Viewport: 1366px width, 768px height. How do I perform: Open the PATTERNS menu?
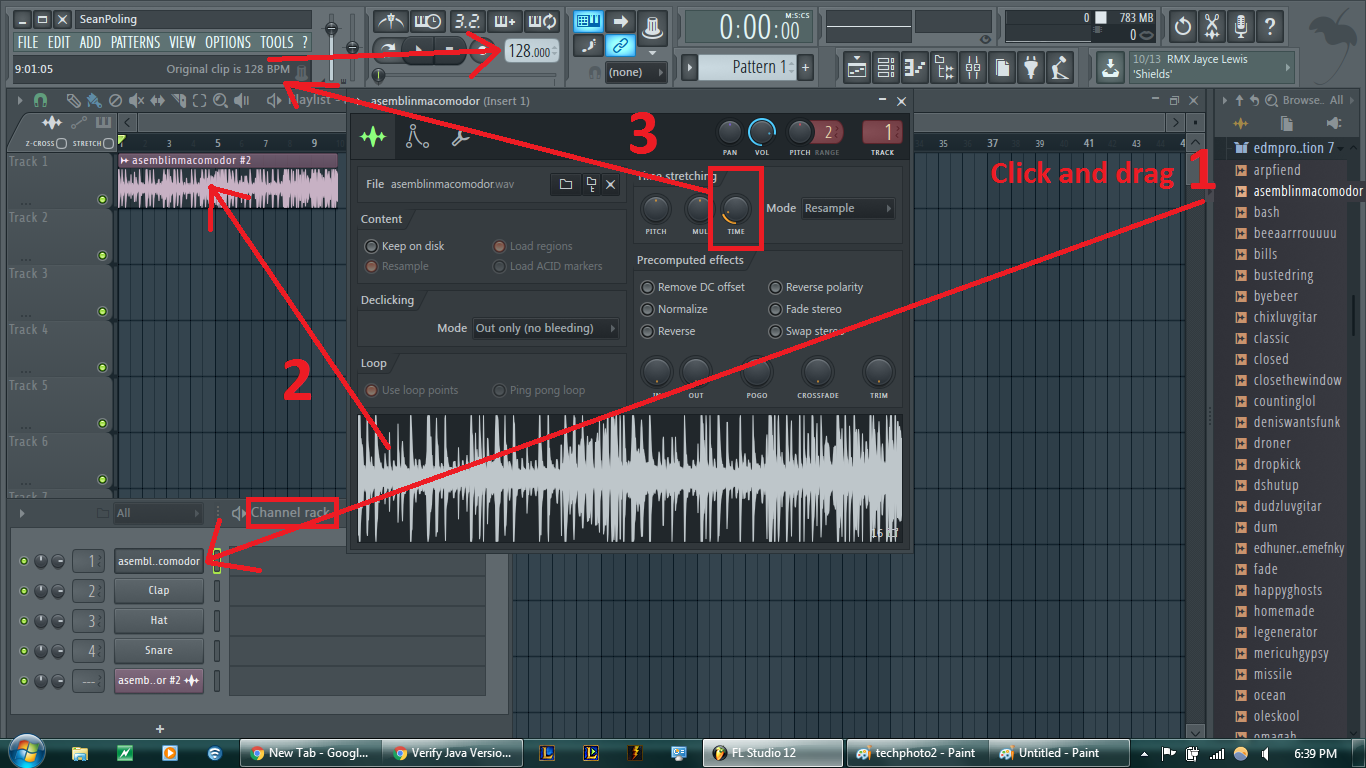(x=136, y=42)
